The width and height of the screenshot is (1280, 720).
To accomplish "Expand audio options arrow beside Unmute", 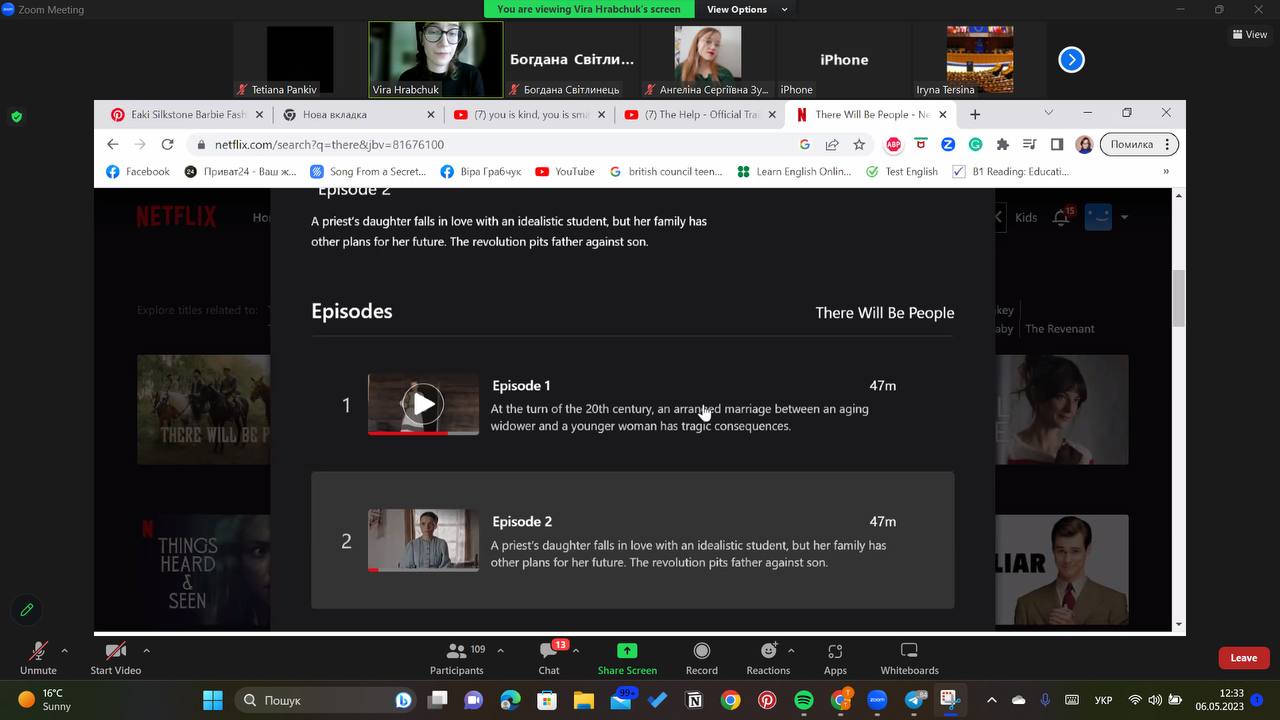I will point(65,650).
